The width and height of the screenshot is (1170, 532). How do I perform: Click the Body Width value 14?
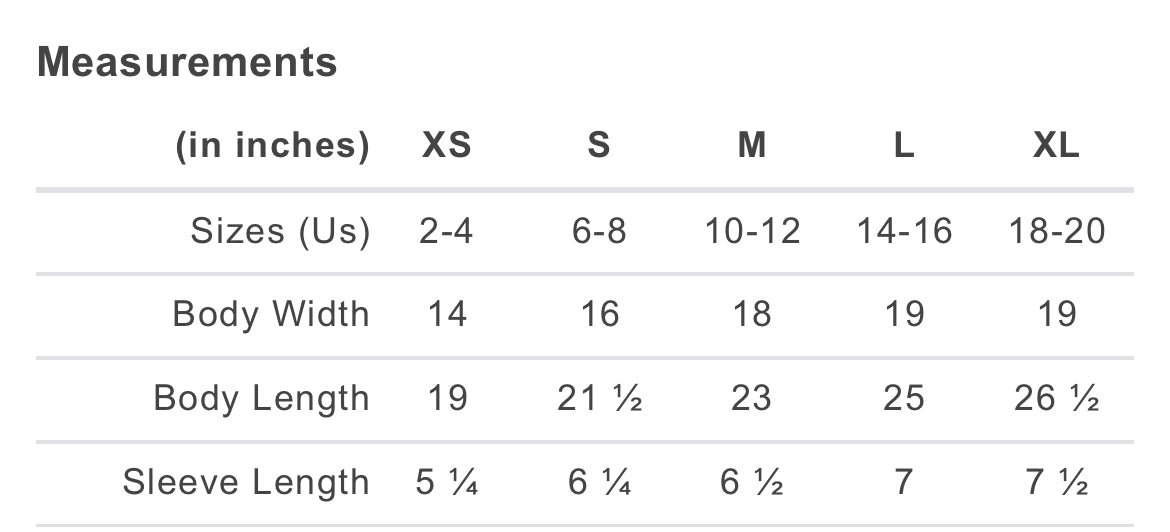[446, 314]
